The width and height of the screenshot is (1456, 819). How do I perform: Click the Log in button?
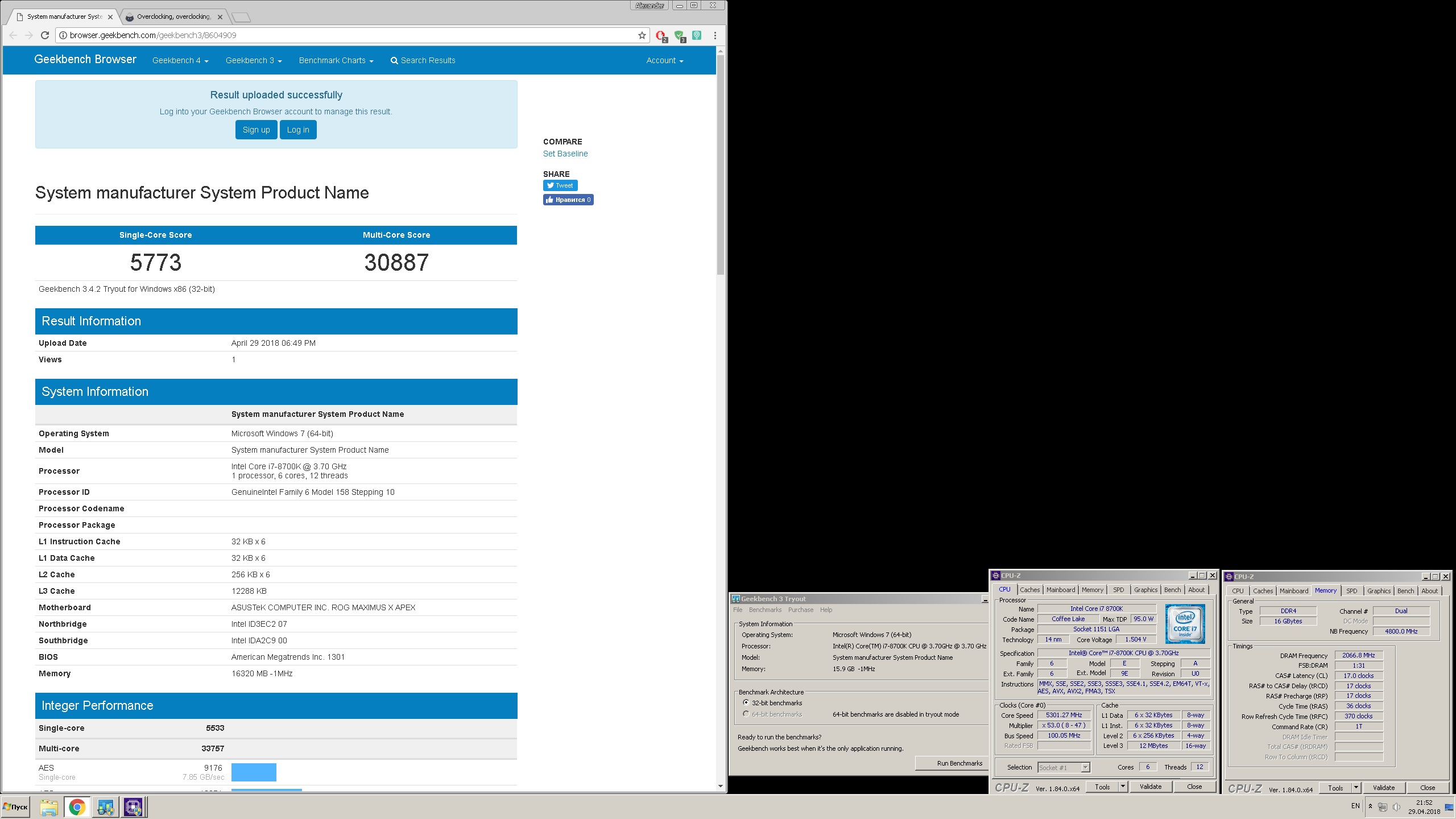[298, 130]
